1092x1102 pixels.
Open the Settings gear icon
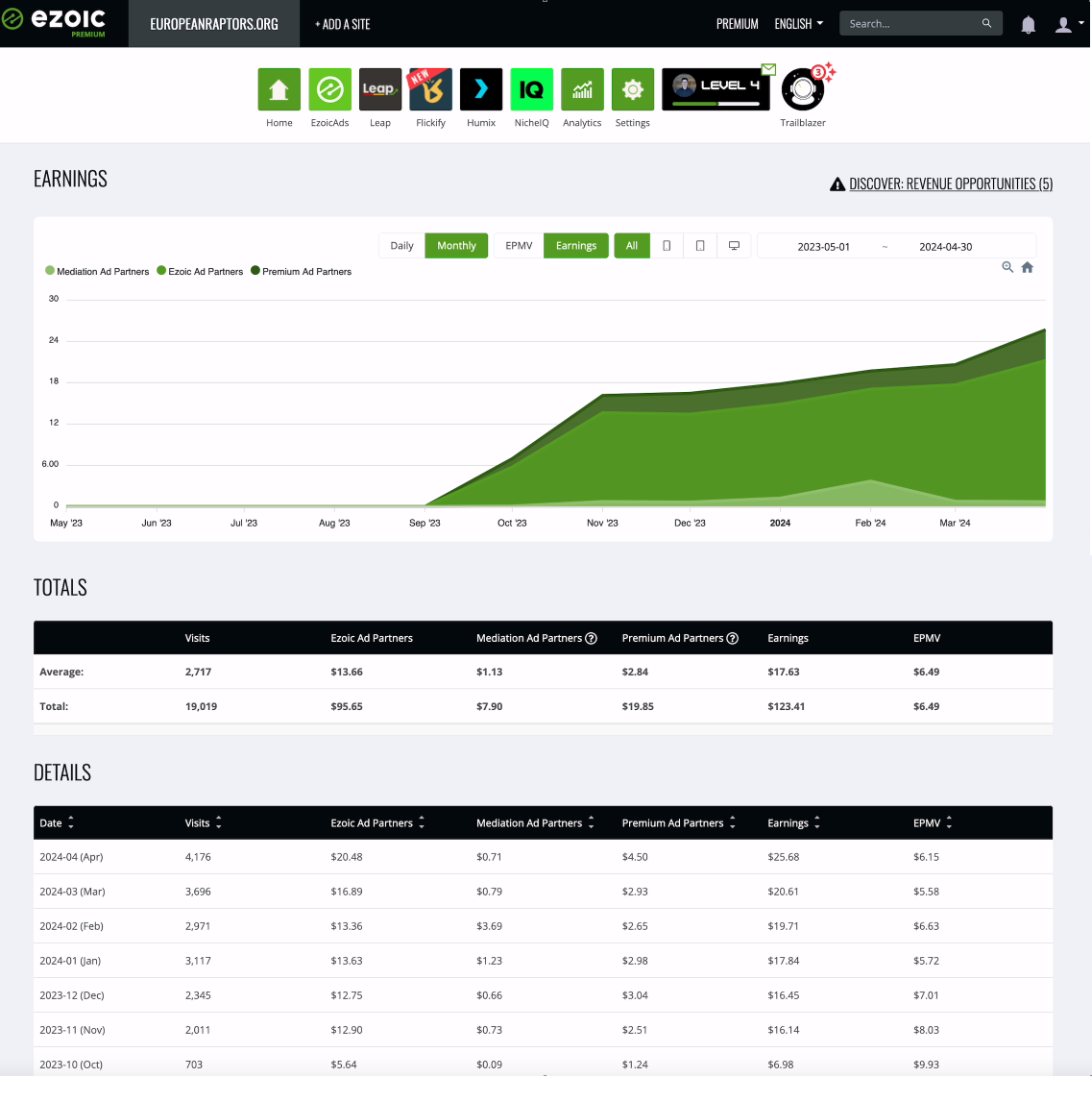tap(632, 89)
